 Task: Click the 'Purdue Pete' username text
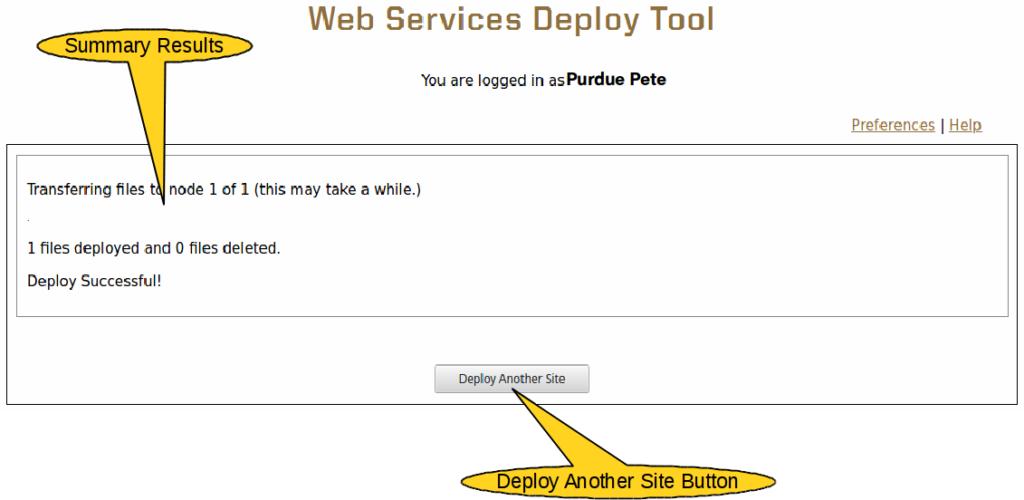pos(616,80)
